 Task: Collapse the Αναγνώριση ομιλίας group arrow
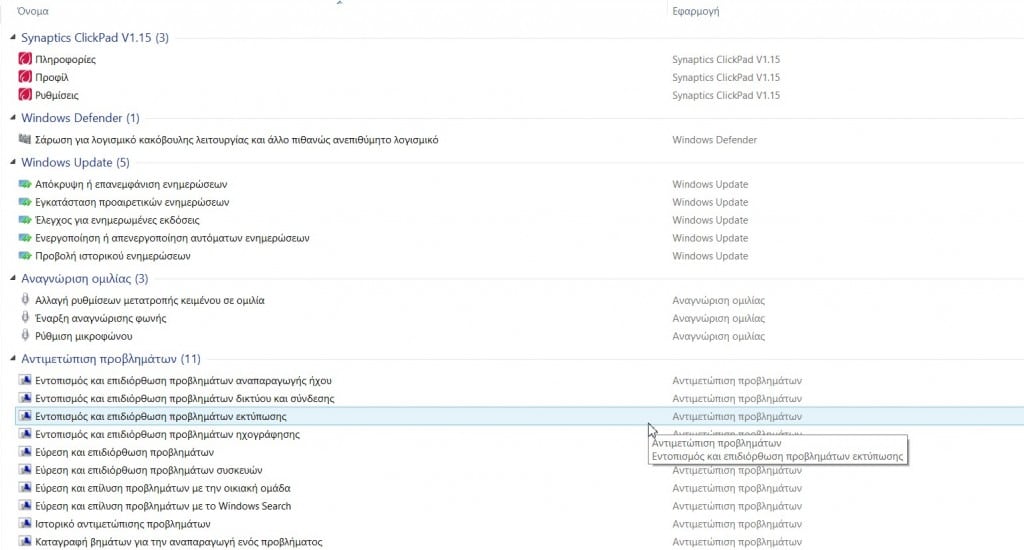coord(12,278)
